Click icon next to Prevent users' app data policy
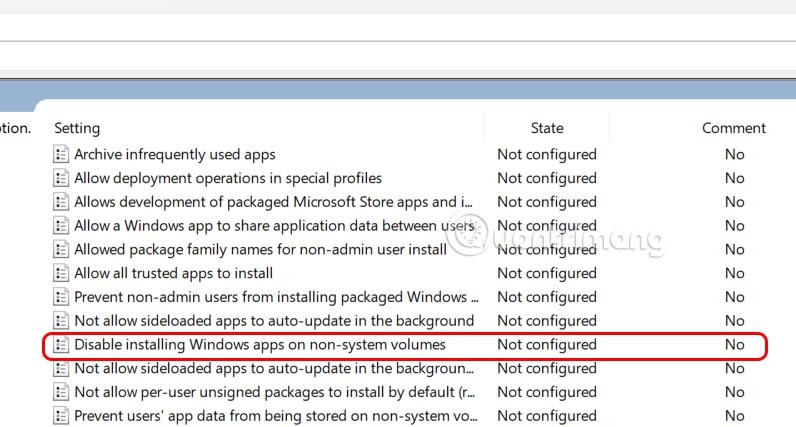The width and height of the screenshot is (796, 427). coord(61,416)
